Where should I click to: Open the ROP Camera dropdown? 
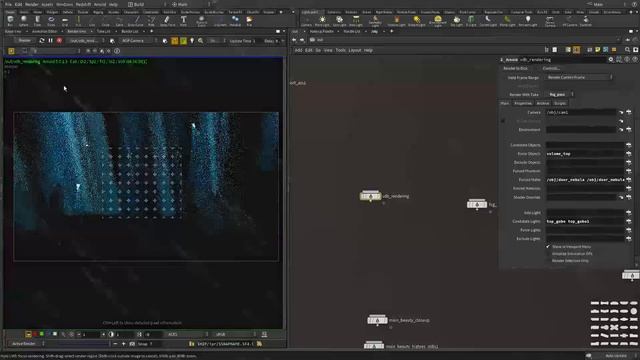tap(138, 41)
